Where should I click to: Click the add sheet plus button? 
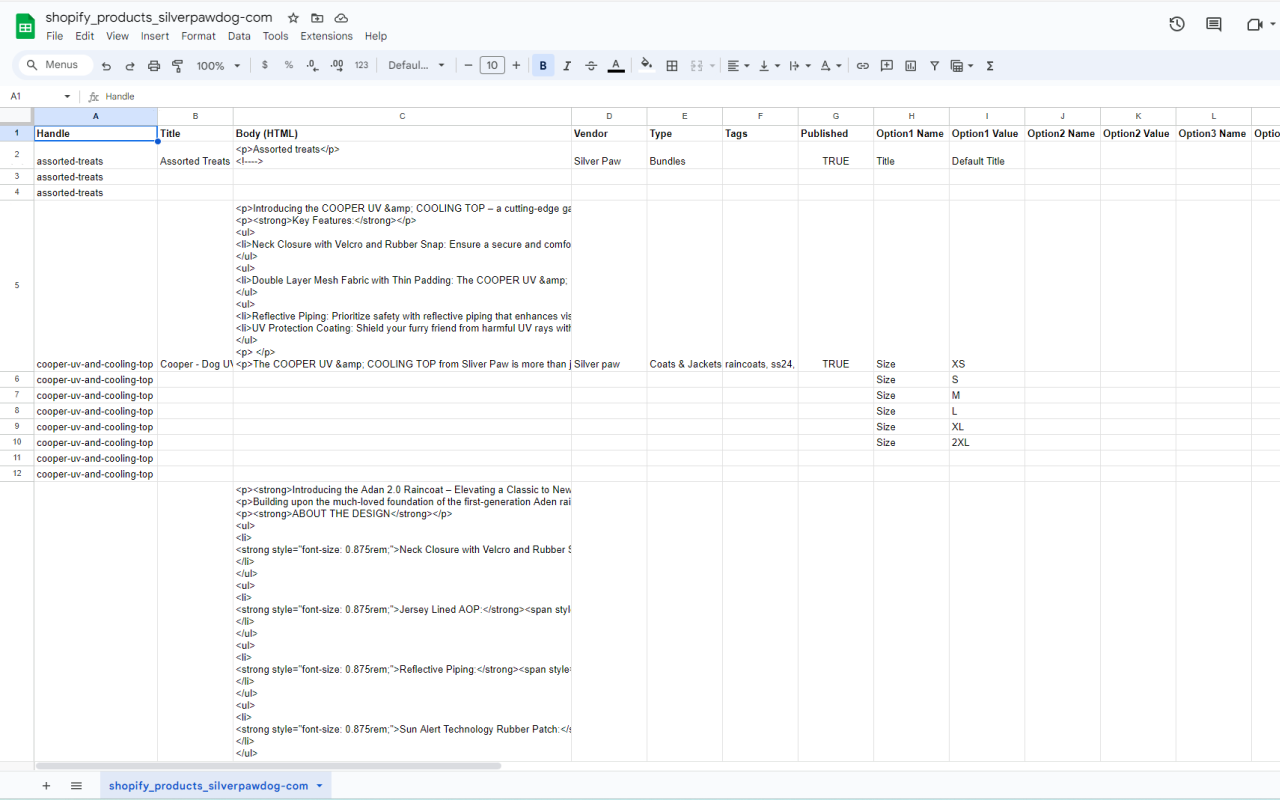[x=46, y=786]
